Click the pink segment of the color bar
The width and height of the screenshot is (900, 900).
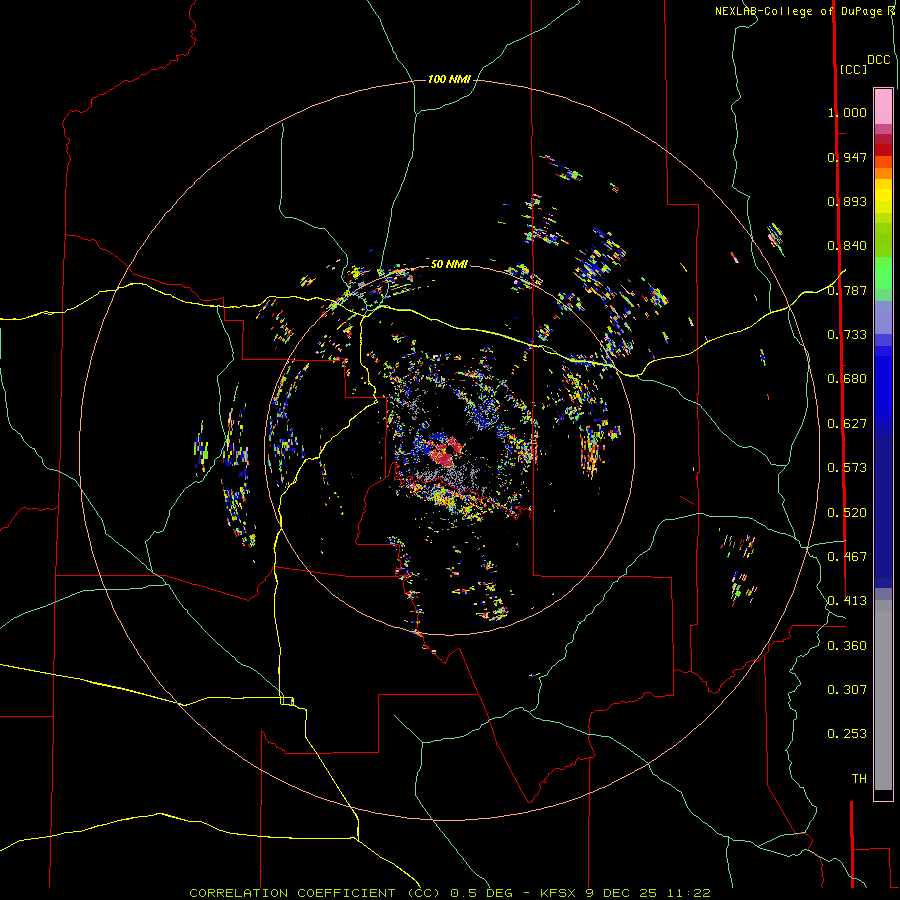883,106
